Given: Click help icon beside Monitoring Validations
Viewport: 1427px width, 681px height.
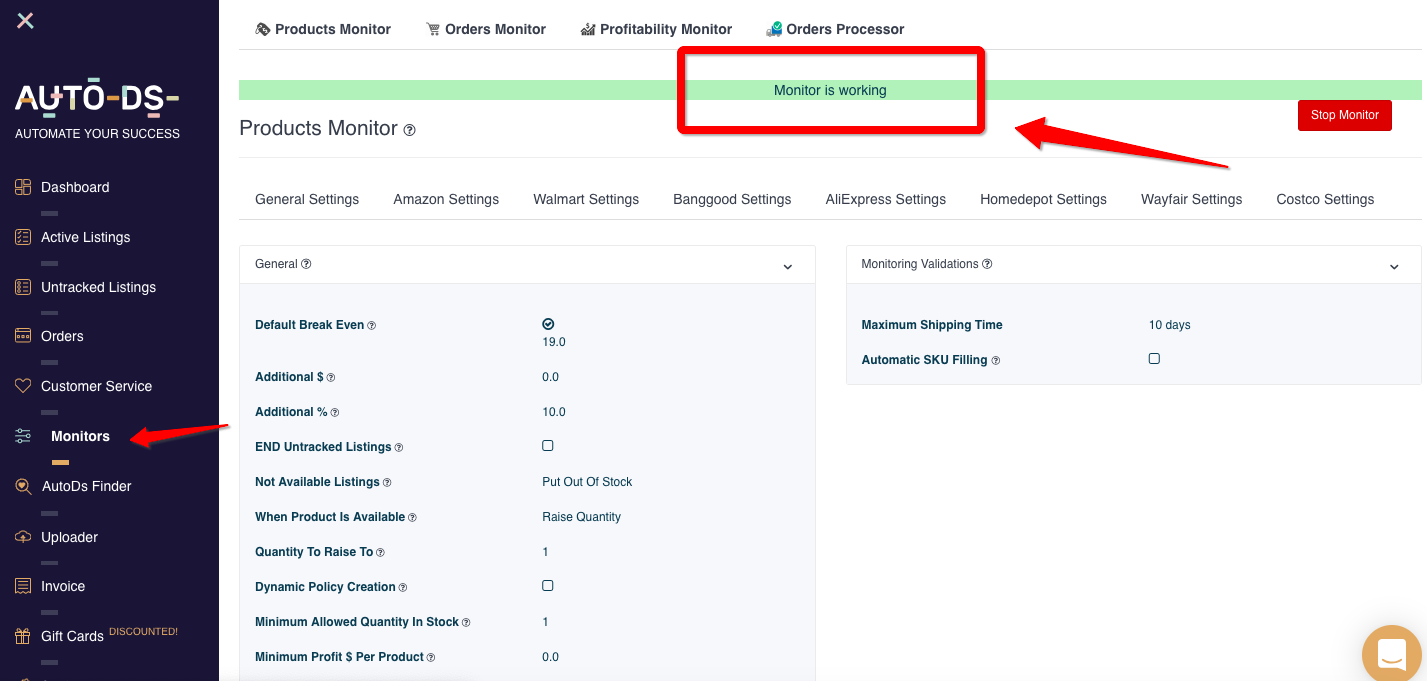Looking at the screenshot, I should pyautogui.click(x=987, y=264).
